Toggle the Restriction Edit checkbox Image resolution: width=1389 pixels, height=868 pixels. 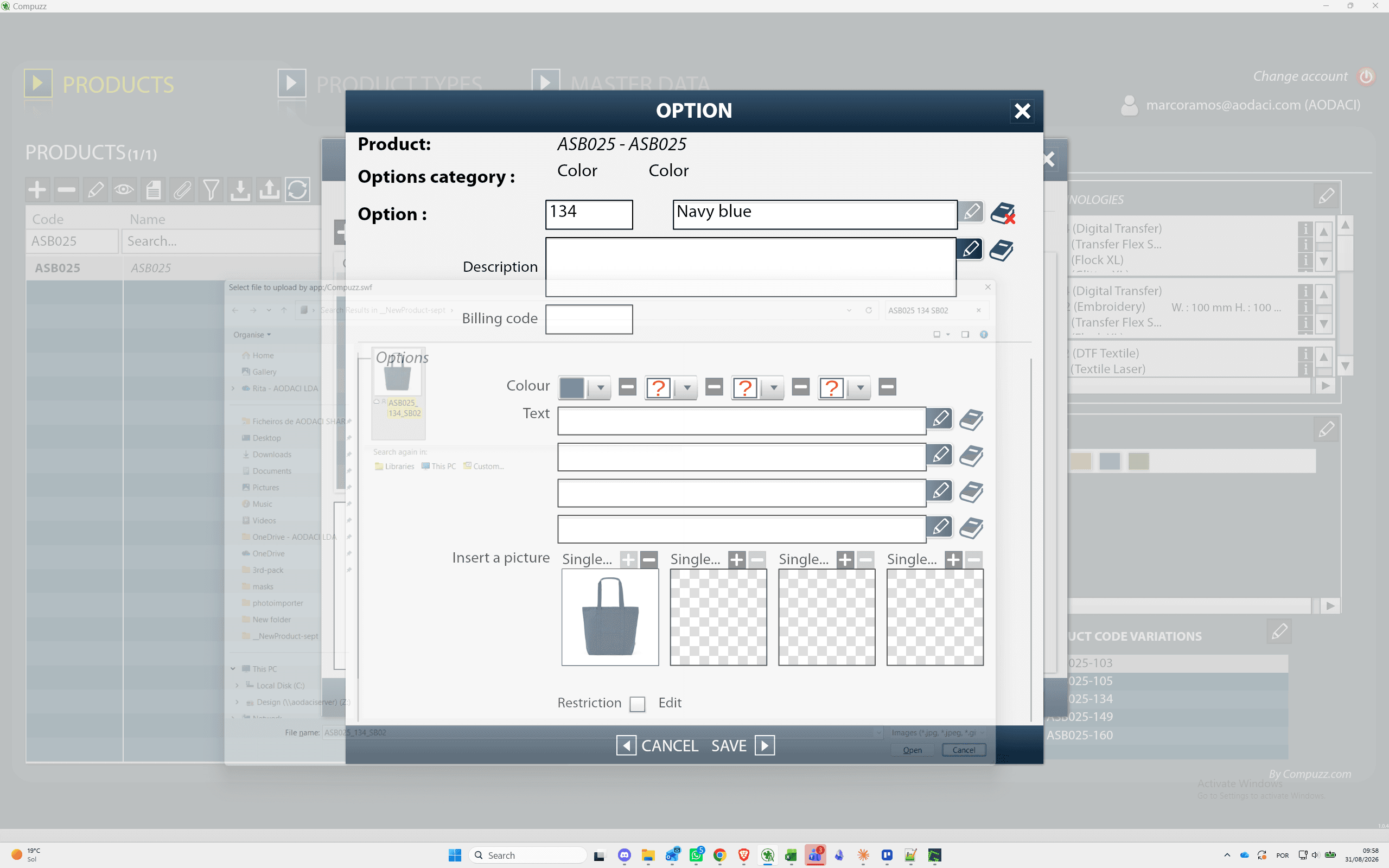637,704
